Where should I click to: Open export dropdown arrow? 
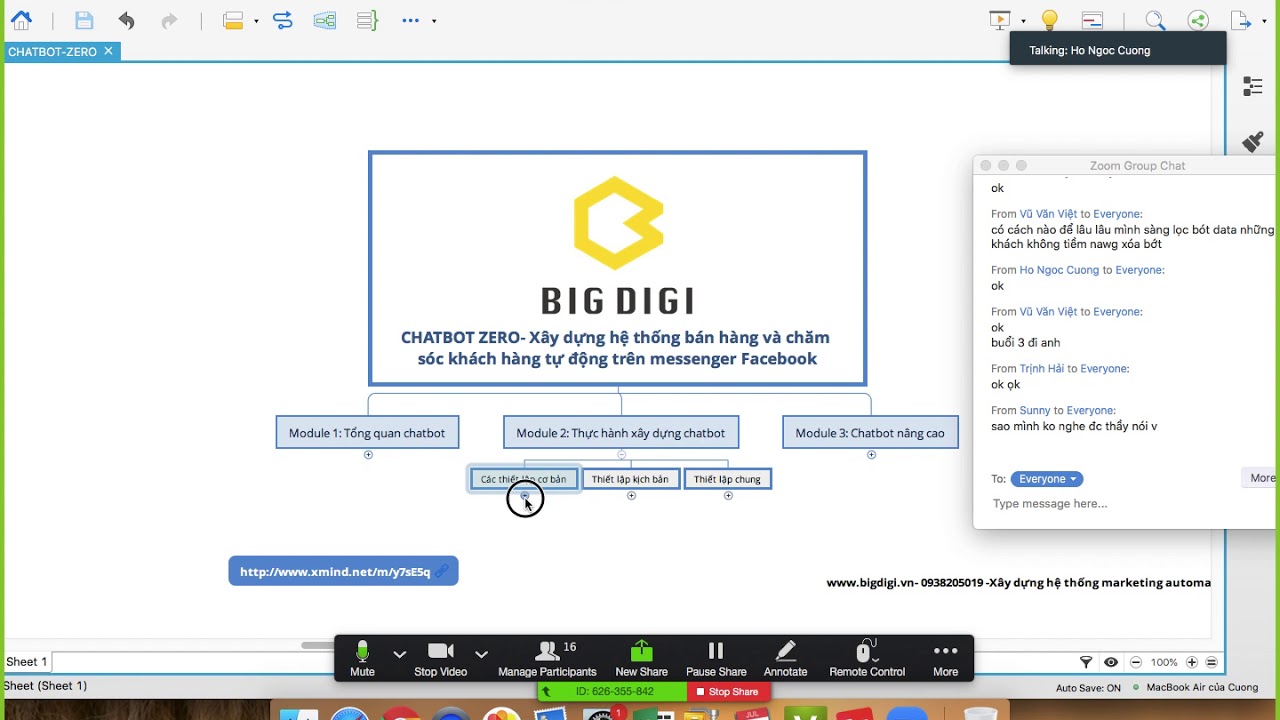coord(1264,21)
